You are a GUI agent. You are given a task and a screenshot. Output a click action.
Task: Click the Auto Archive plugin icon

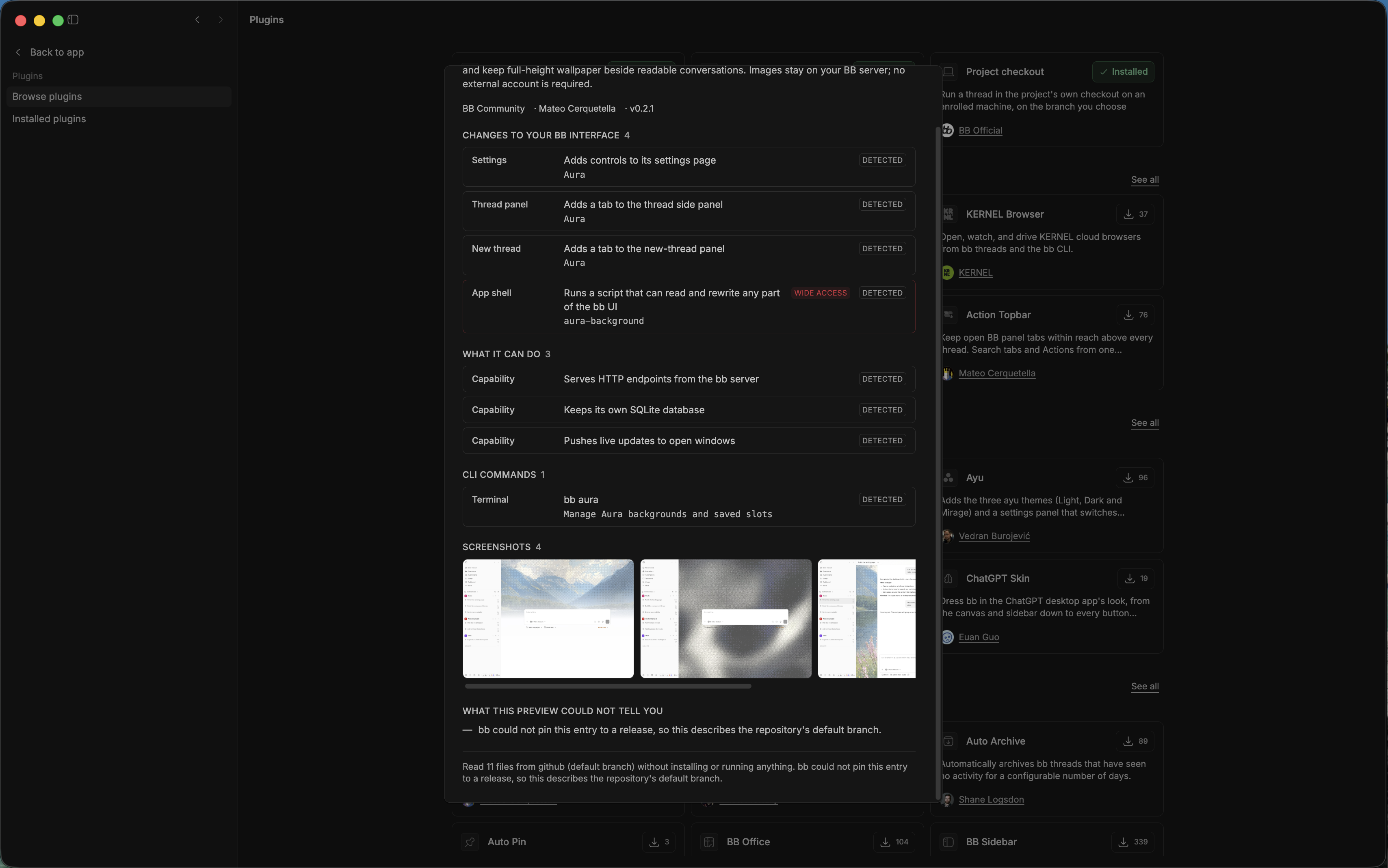click(948, 741)
